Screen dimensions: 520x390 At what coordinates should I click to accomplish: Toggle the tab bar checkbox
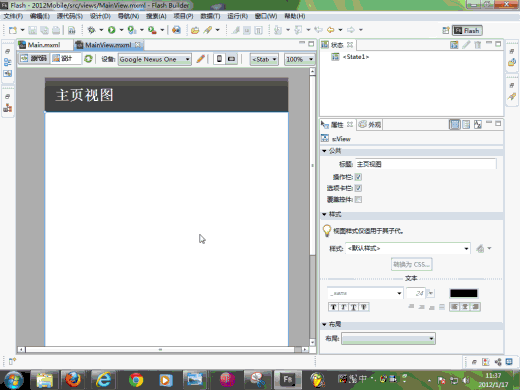tap(358, 188)
